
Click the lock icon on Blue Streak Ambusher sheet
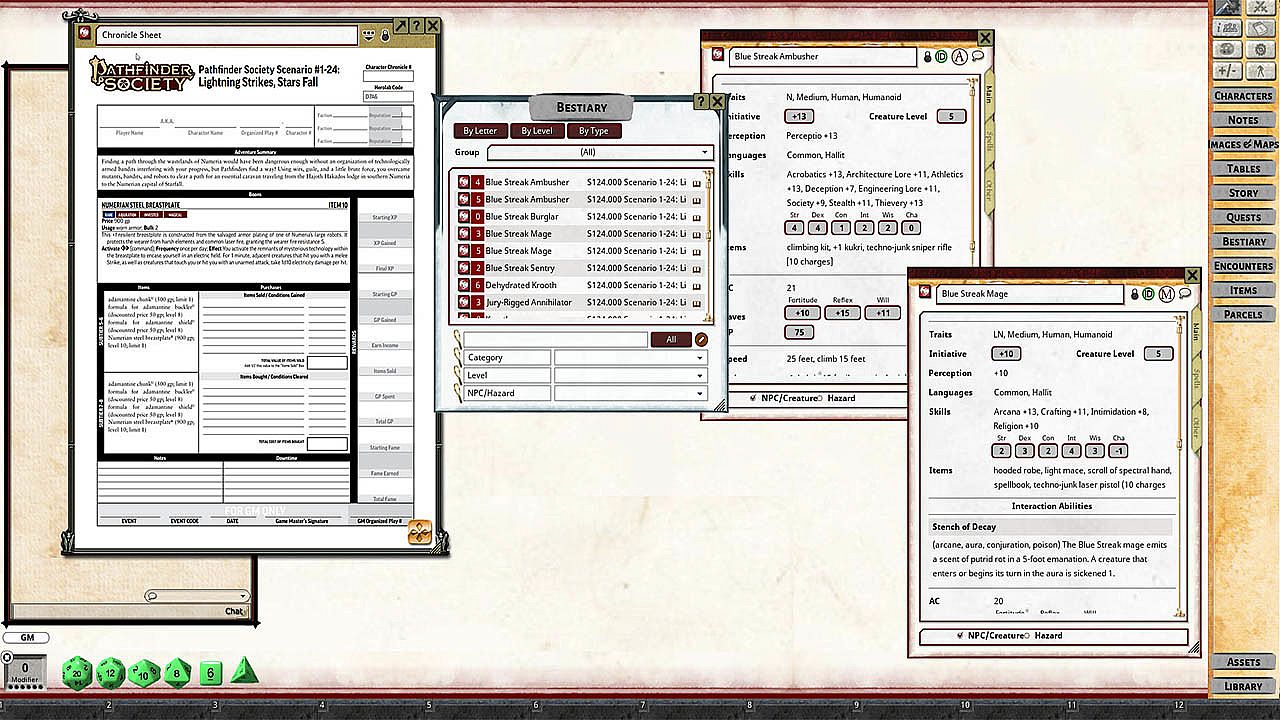click(x=926, y=57)
